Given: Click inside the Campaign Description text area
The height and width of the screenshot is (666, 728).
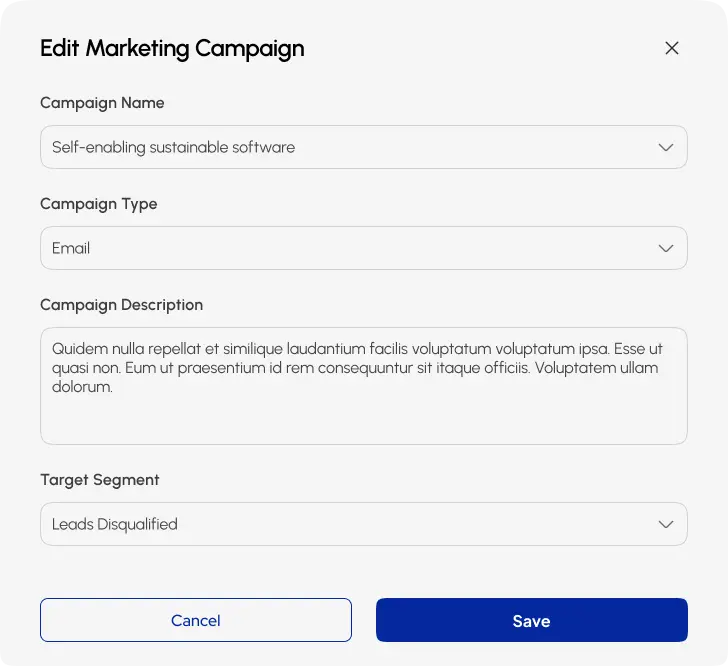Looking at the screenshot, I should (x=364, y=386).
